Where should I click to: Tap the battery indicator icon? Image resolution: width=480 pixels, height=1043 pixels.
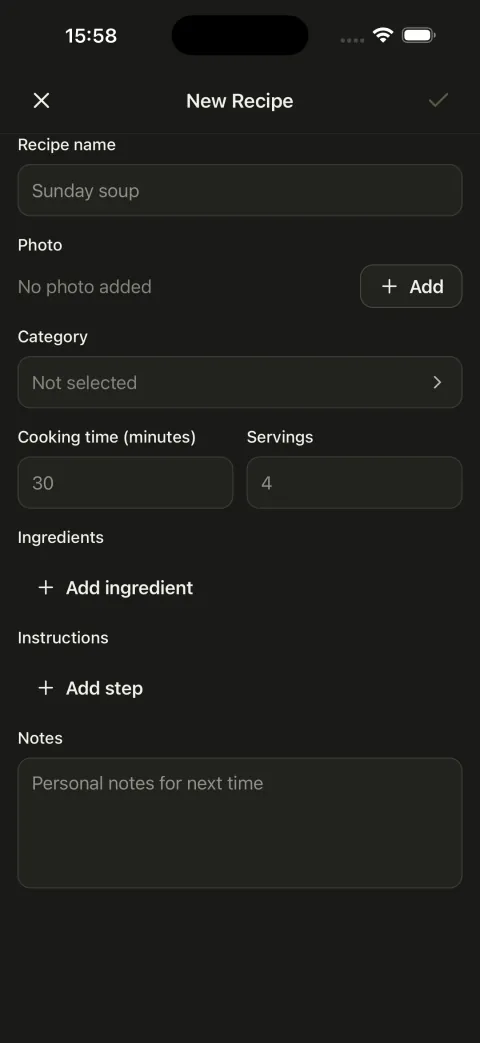tap(419, 35)
